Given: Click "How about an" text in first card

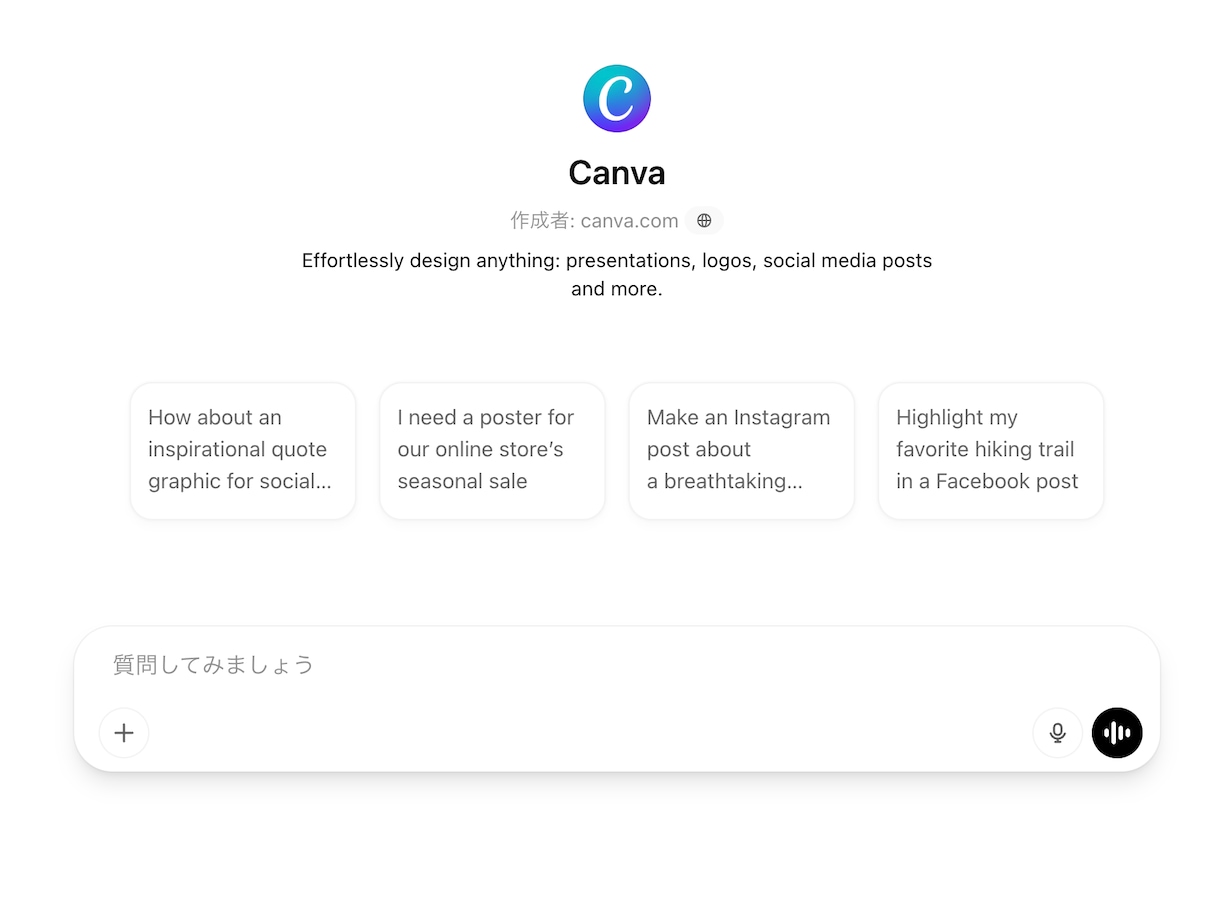Looking at the screenshot, I should pyautogui.click(x=215, y=418).
